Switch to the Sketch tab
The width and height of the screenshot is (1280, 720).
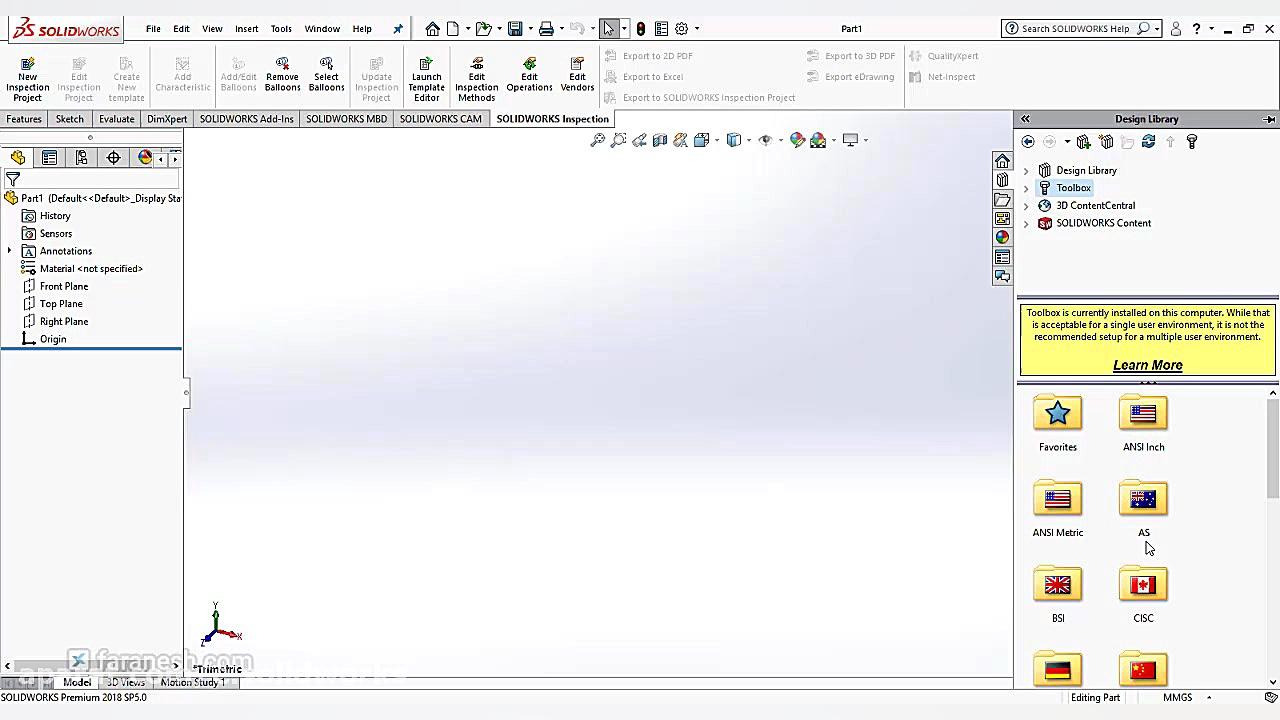point(70,119)
